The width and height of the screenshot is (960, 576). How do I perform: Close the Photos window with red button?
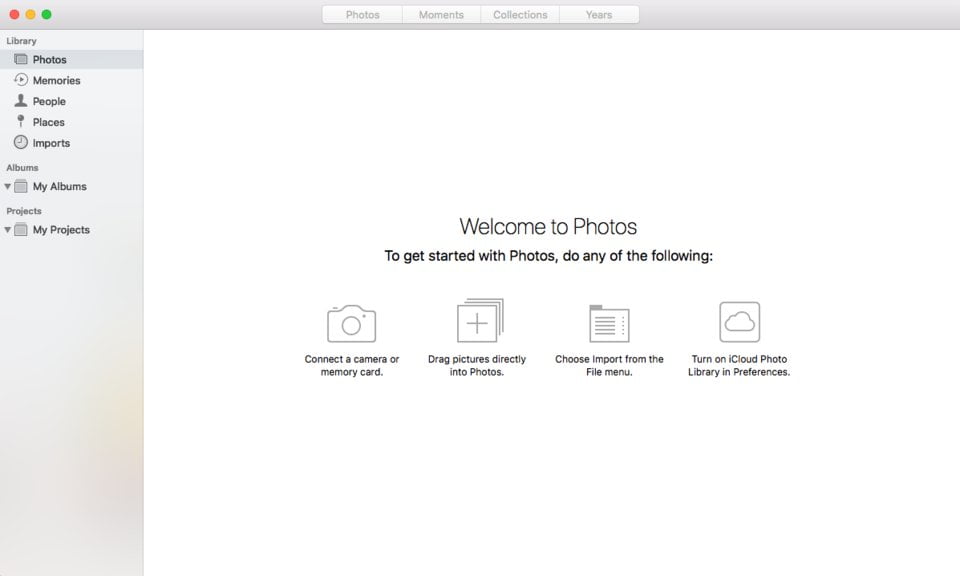point(14,14)
